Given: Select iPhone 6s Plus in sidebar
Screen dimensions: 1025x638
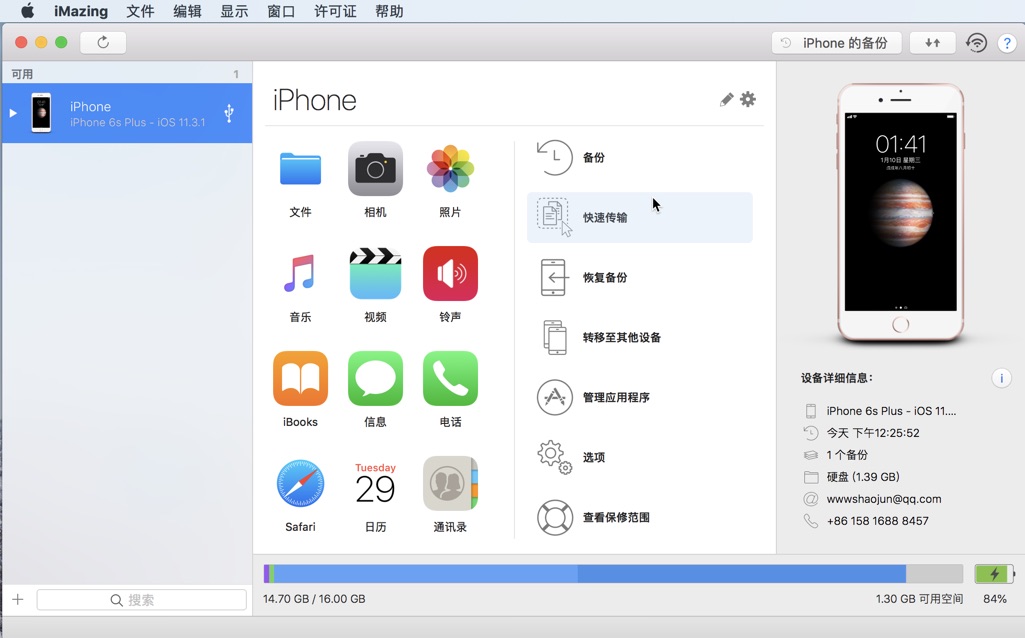Looking at the screenshot, I should coord(127,113).
